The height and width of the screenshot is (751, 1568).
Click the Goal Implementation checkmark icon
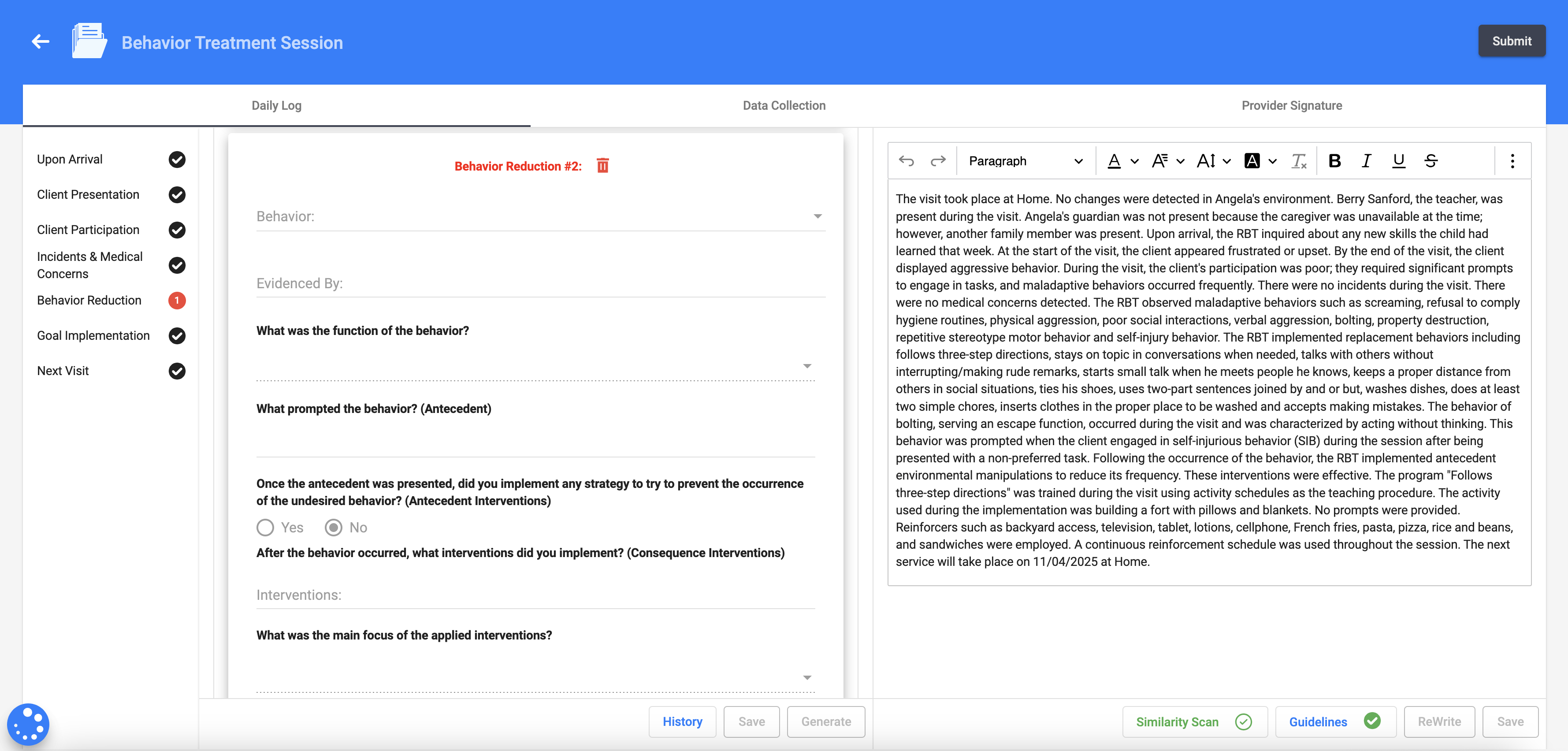177,336
